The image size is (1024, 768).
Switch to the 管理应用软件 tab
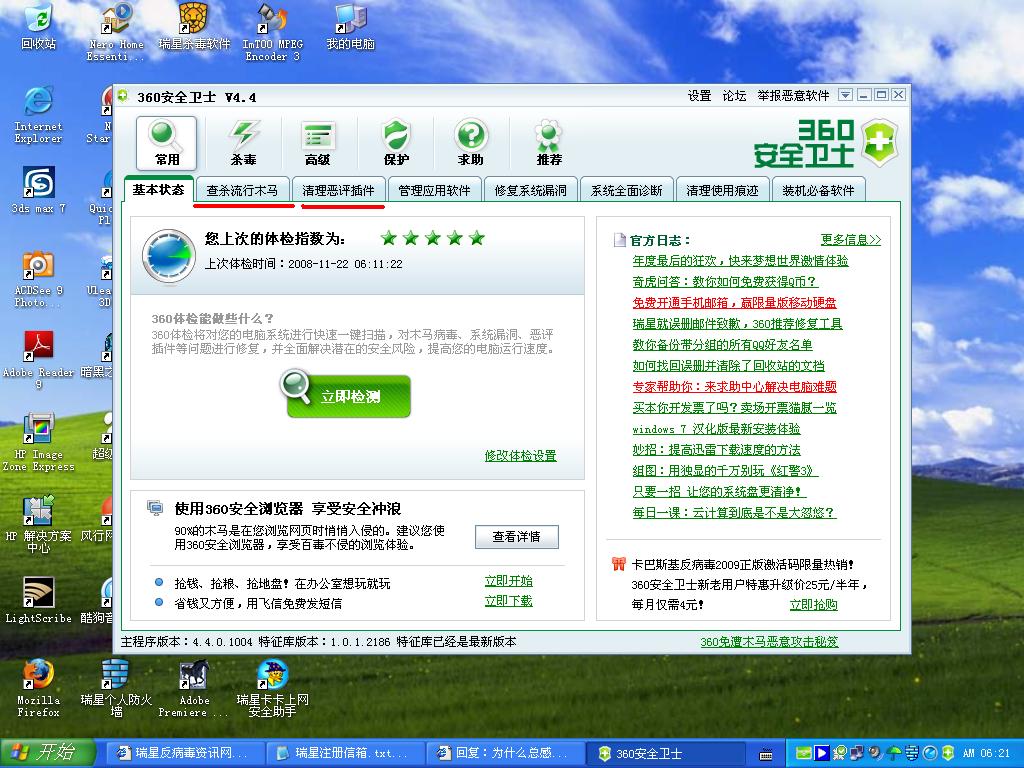point(434,190)
